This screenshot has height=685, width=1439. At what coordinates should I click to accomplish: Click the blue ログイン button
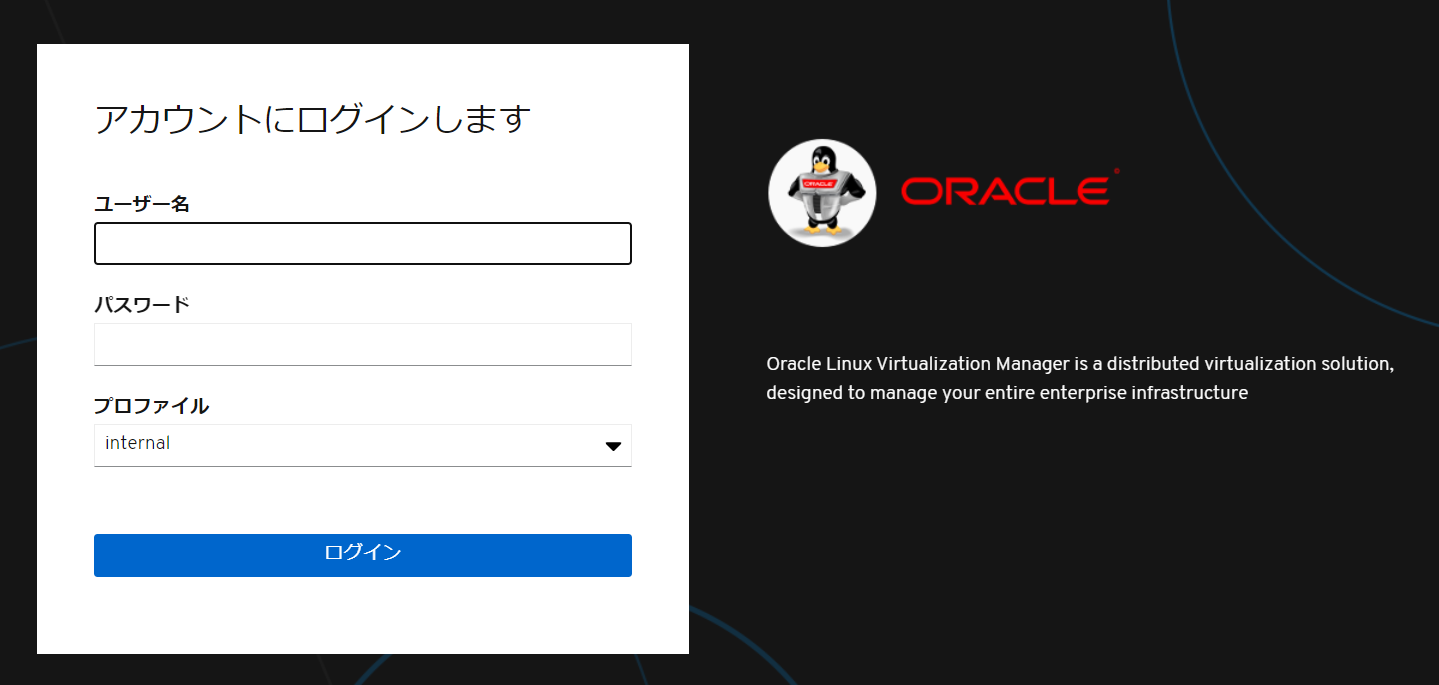(x=363, y=555)
